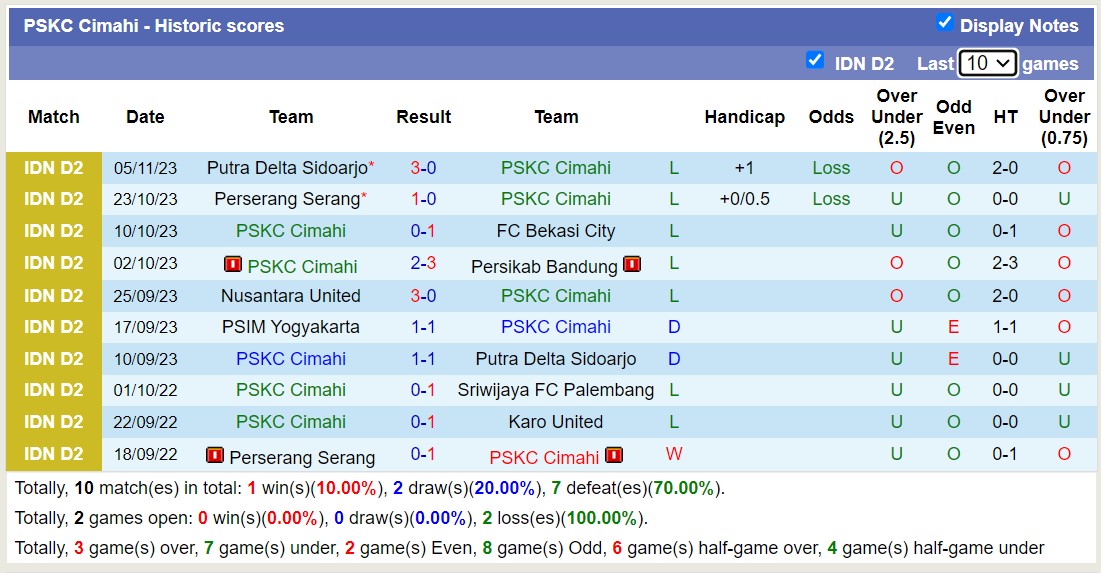Click the Handicap column header
This screenshot has width=1101, height=573.
744,117
